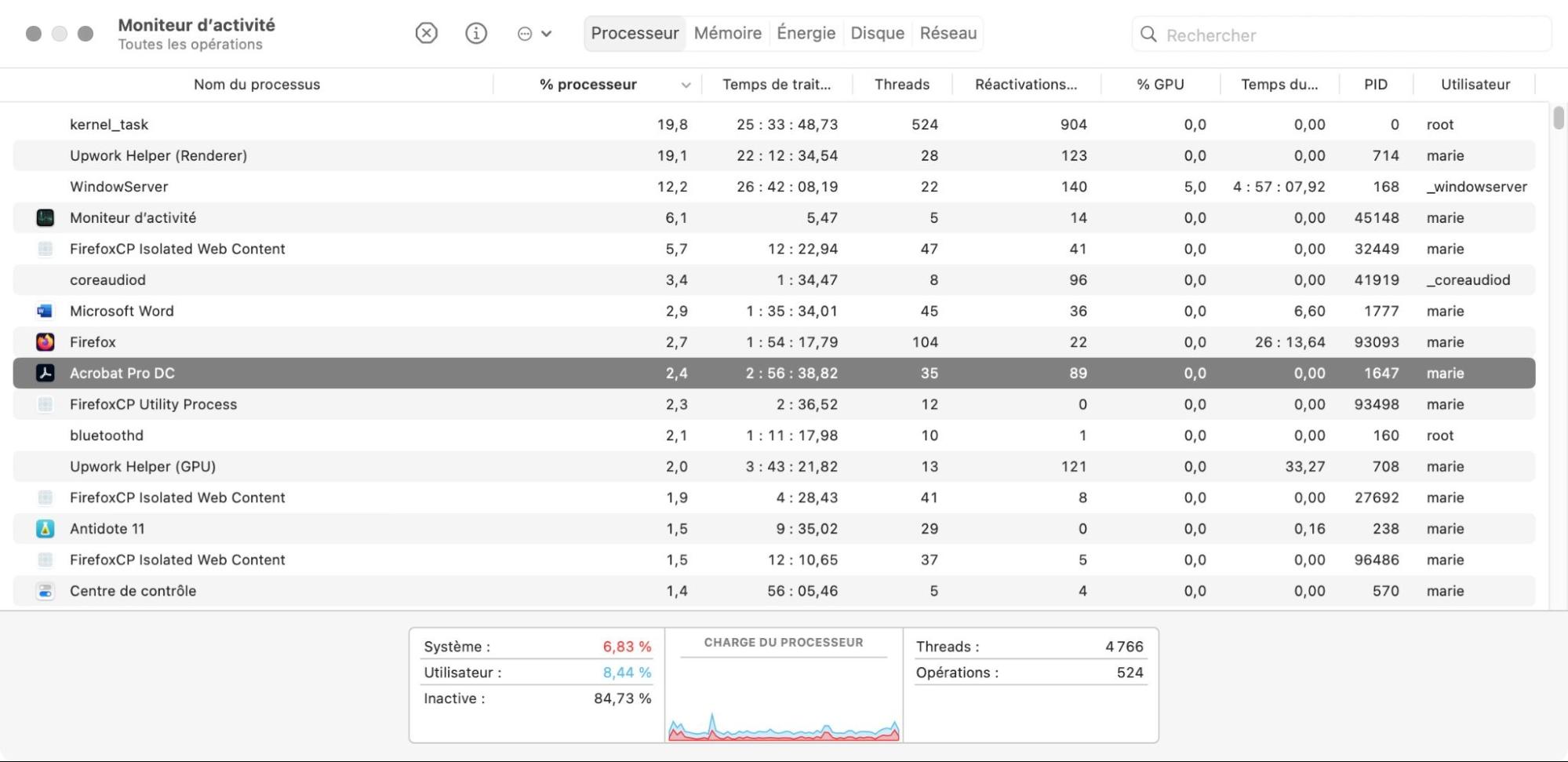Open the process info (i) icon
Screen dimensions: 1568x762
[476, 33]
